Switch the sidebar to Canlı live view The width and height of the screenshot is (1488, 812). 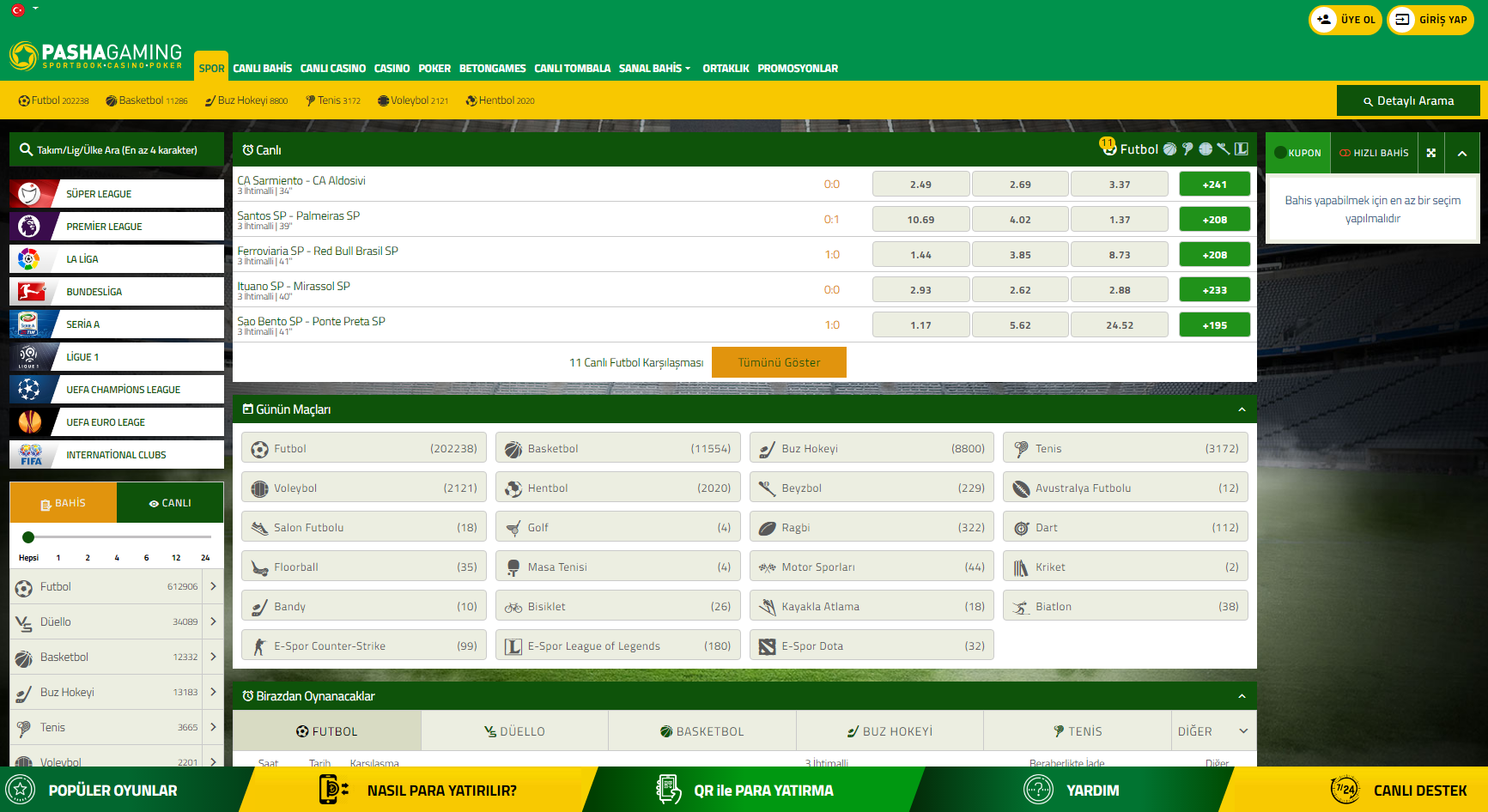pos(170,503)
